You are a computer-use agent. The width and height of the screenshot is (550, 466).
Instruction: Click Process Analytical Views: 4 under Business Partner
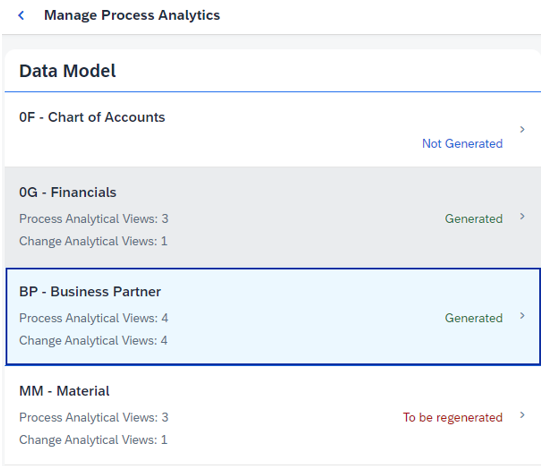point(94,318)
